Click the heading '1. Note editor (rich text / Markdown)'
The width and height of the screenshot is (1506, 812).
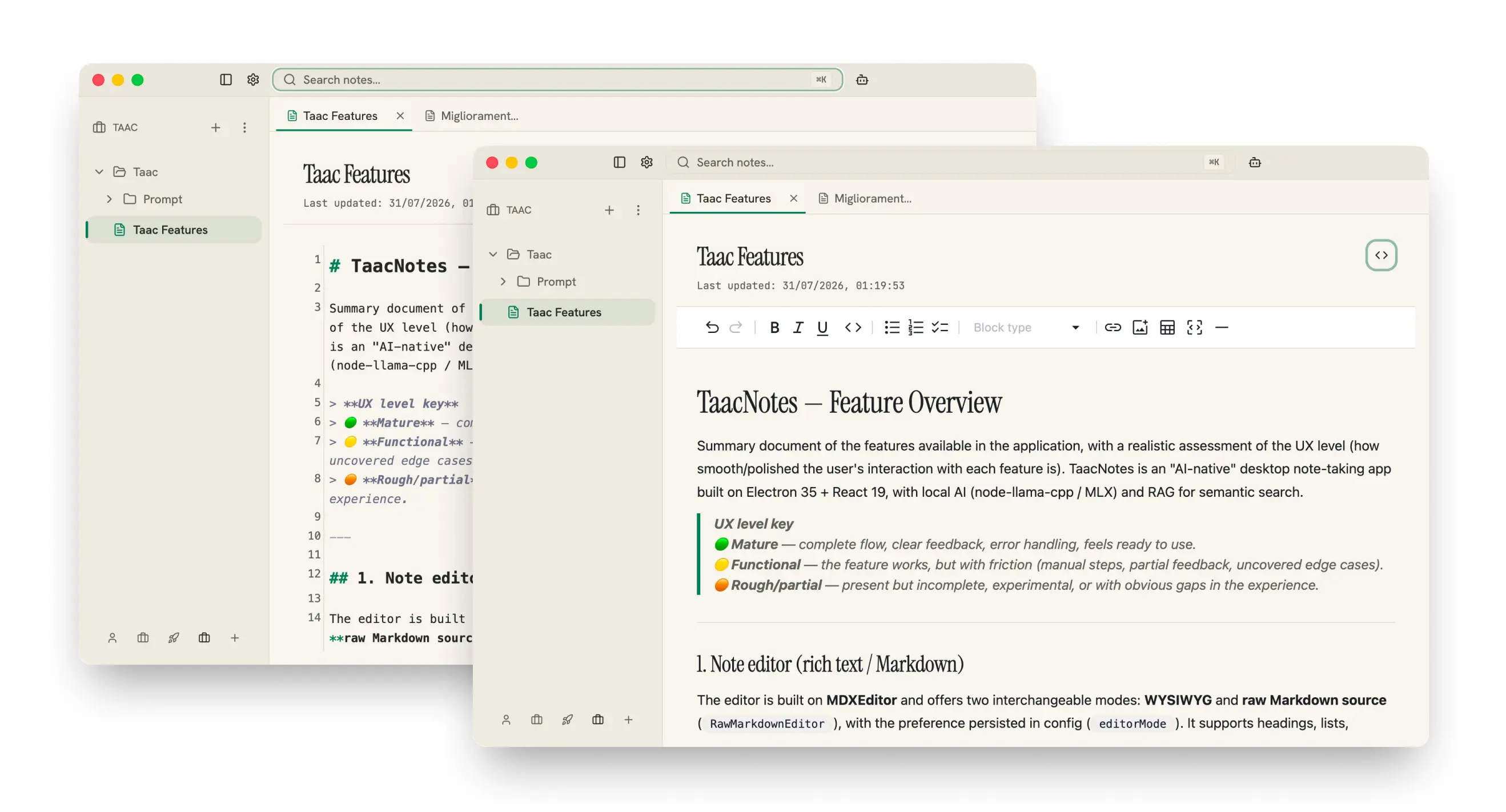[830, 664]
